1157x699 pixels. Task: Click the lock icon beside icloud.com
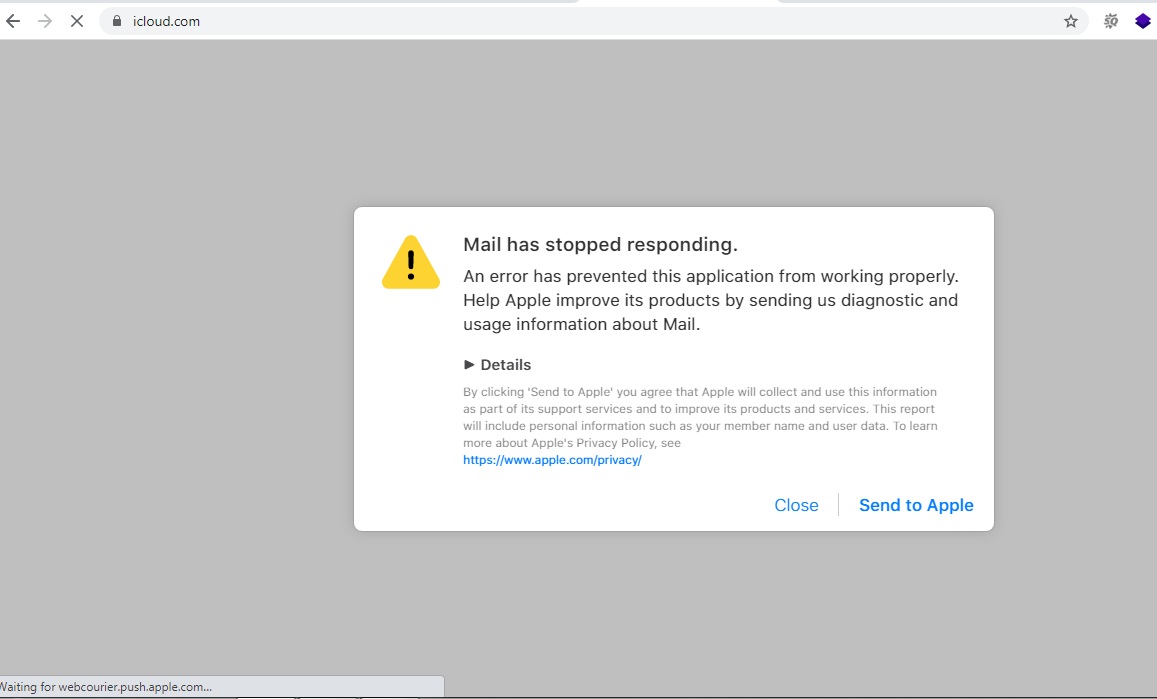coord(117,21)
